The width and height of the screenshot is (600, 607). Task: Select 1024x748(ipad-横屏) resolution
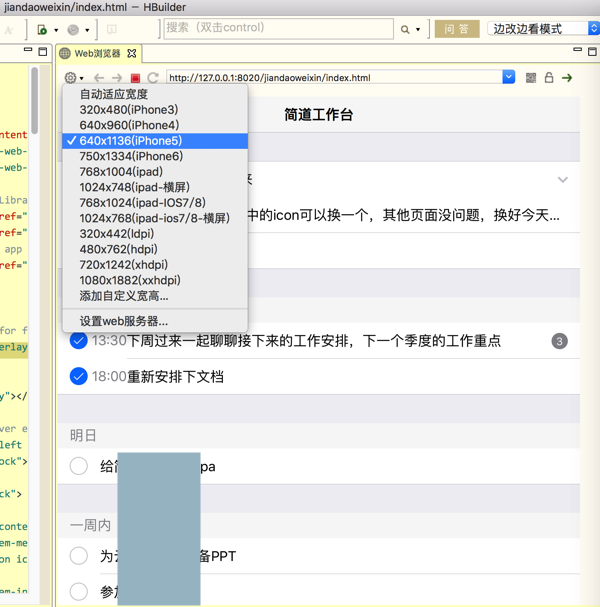[x=155, y=187]
